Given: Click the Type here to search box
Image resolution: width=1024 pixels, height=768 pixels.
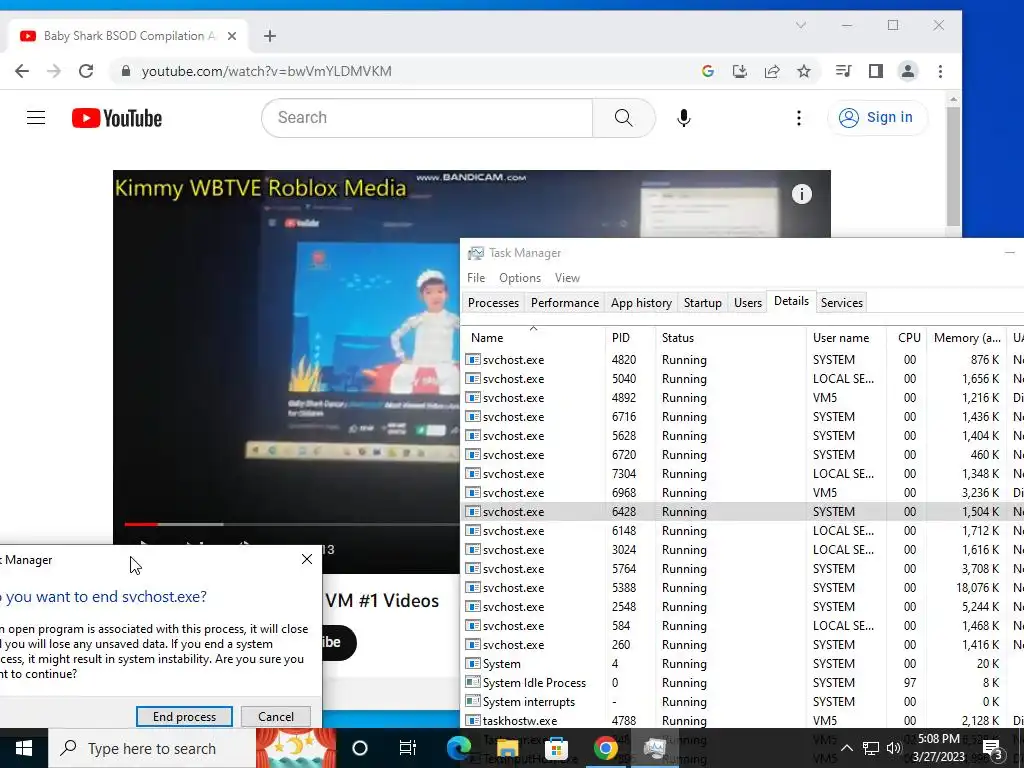Looking at the screenshot, I should pyautogui.click(x=152, y=748).
